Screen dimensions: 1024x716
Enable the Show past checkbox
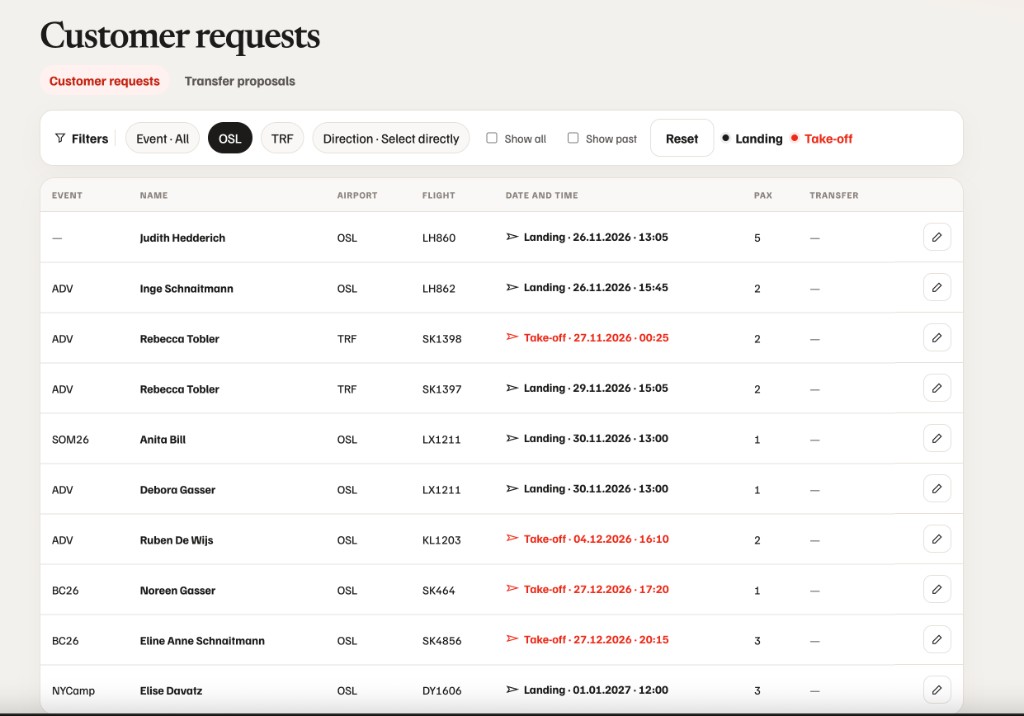point(573,138)
